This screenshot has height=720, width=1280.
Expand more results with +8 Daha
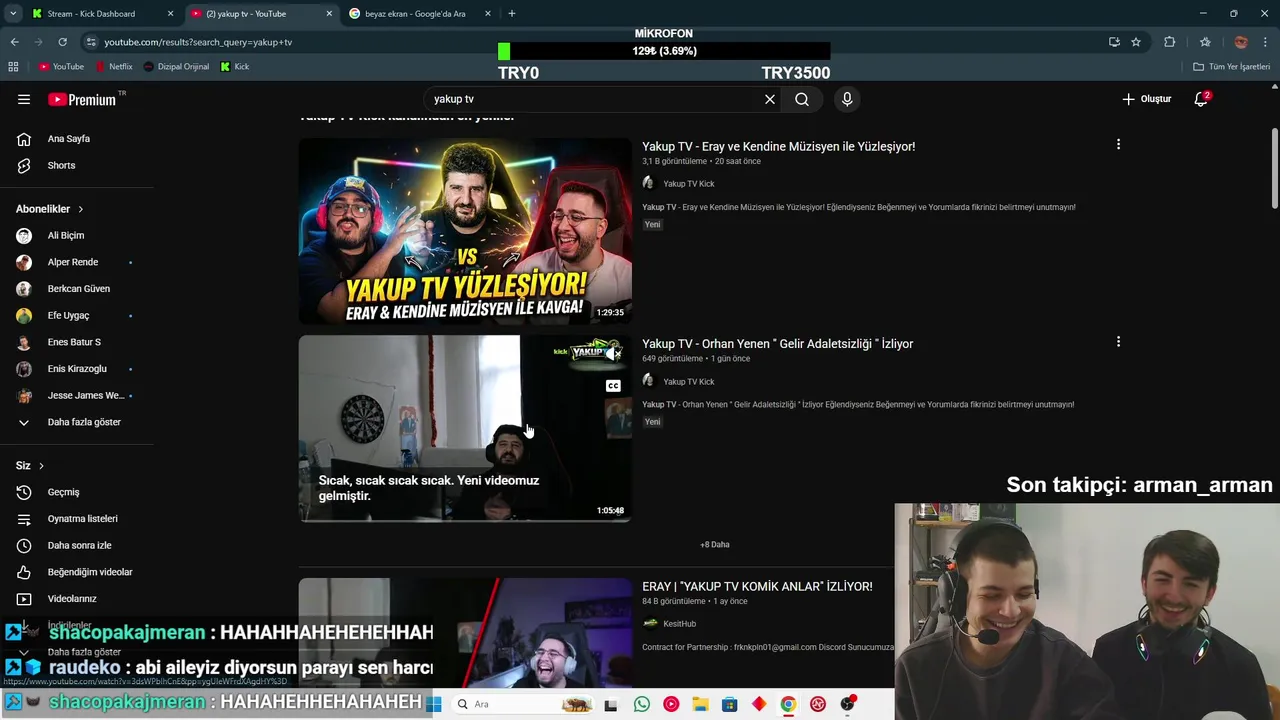pos(715,544)
